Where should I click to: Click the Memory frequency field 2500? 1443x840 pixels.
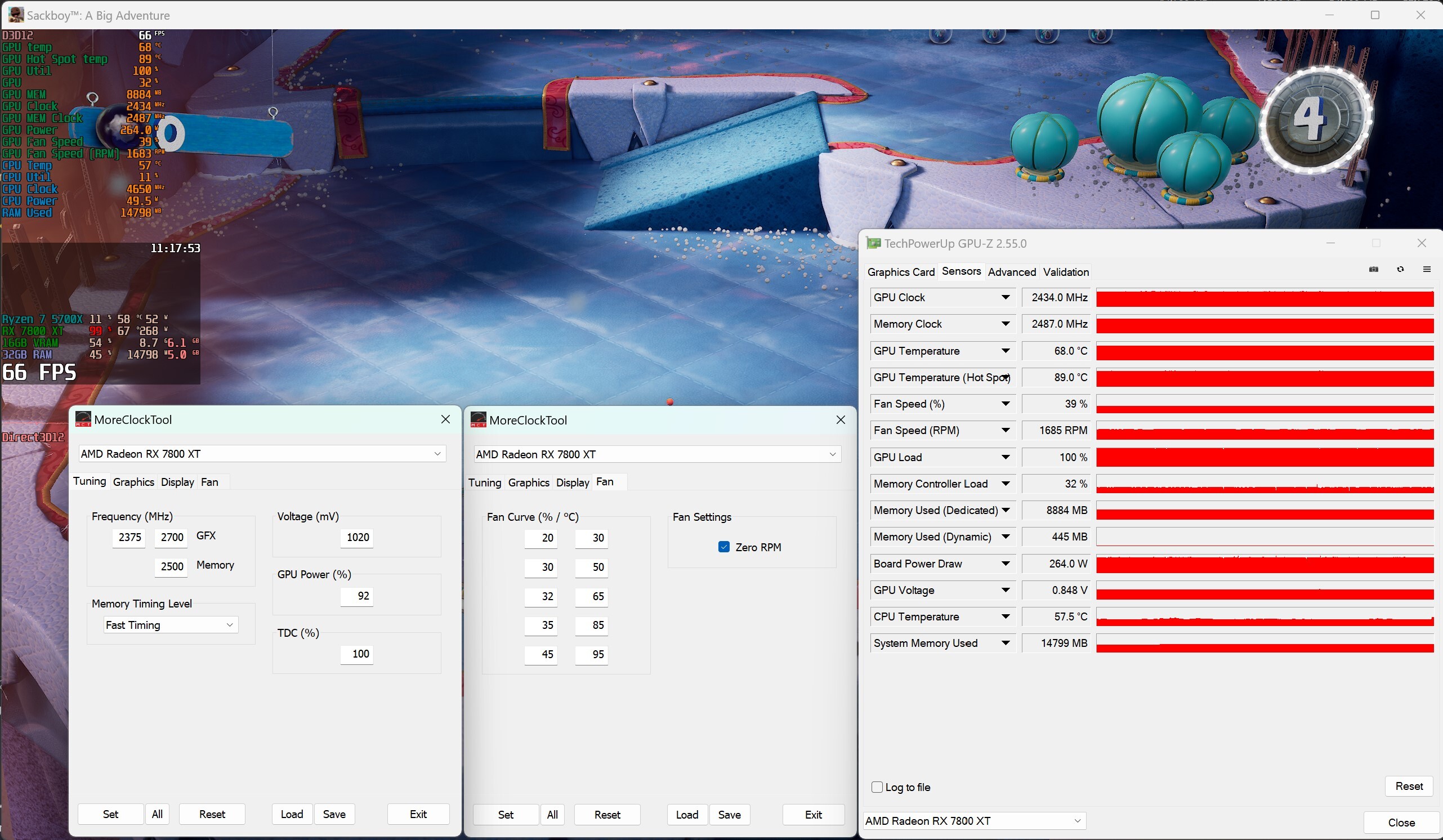(171, 566)
